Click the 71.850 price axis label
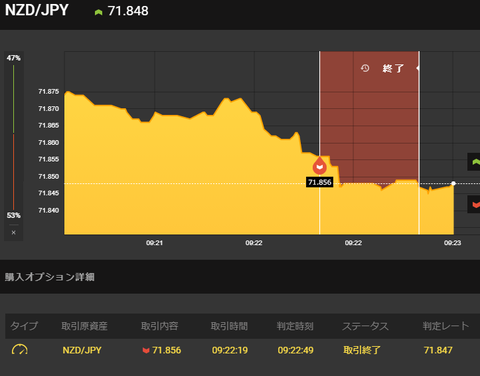The image size is (480, 376). [x=49, y=176]
